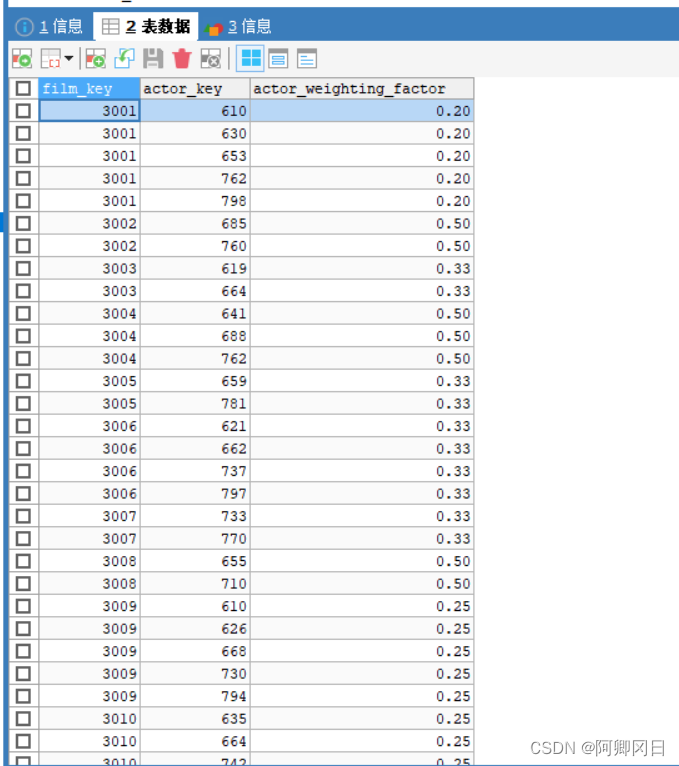Switch to form view mode
The width and height of the screenshot is (679, 766).
278,59
